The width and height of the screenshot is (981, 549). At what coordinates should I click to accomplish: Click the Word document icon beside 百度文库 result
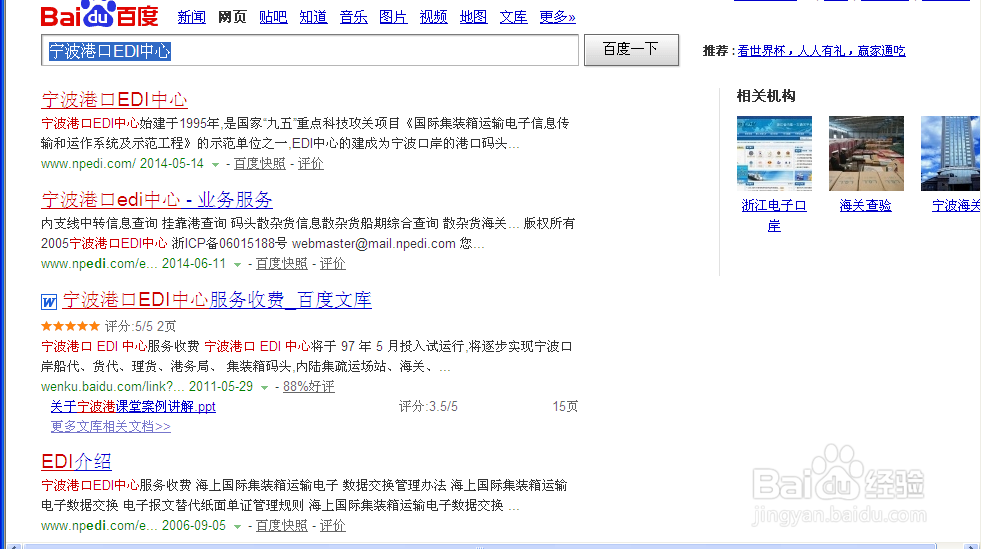pos(49,302)
